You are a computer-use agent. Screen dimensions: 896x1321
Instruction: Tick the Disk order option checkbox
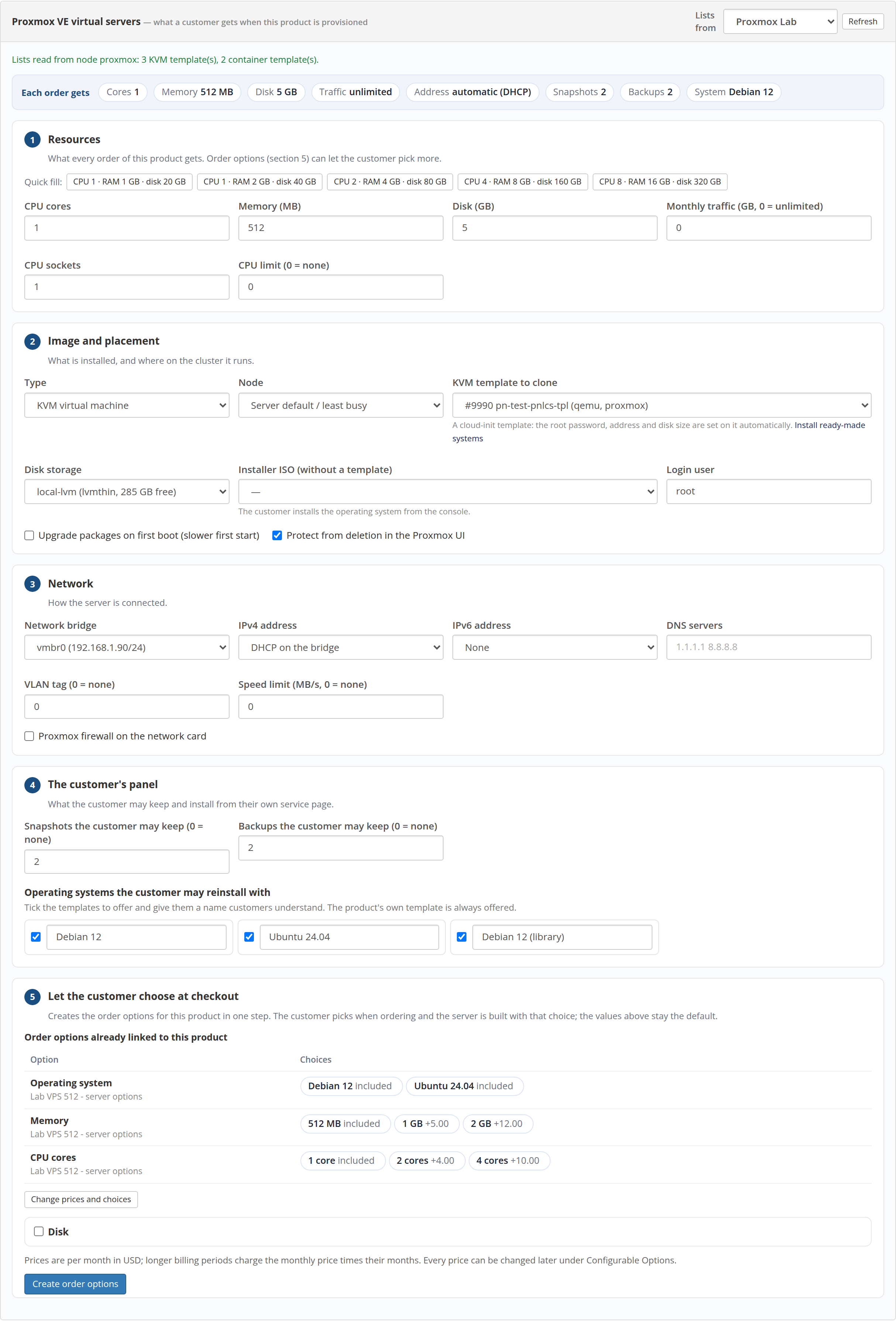click(x=39, y=1231)
